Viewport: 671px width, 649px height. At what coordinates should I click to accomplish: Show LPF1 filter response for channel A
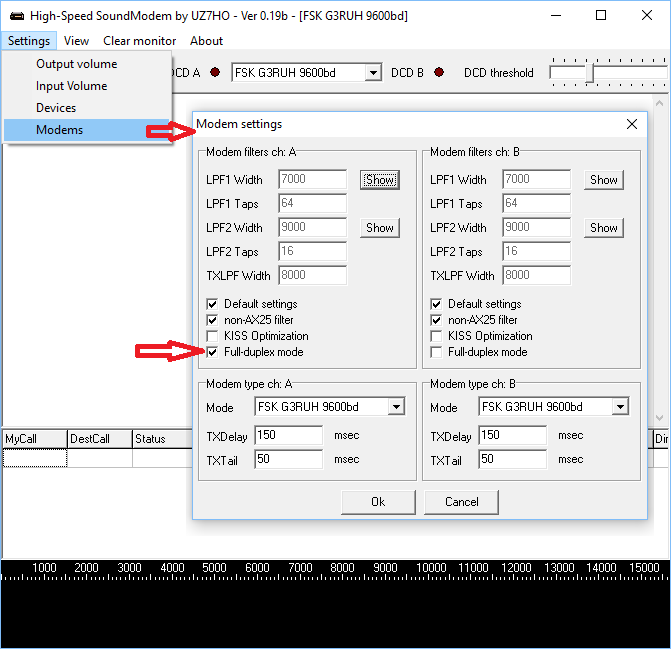(x=379, y=180)
